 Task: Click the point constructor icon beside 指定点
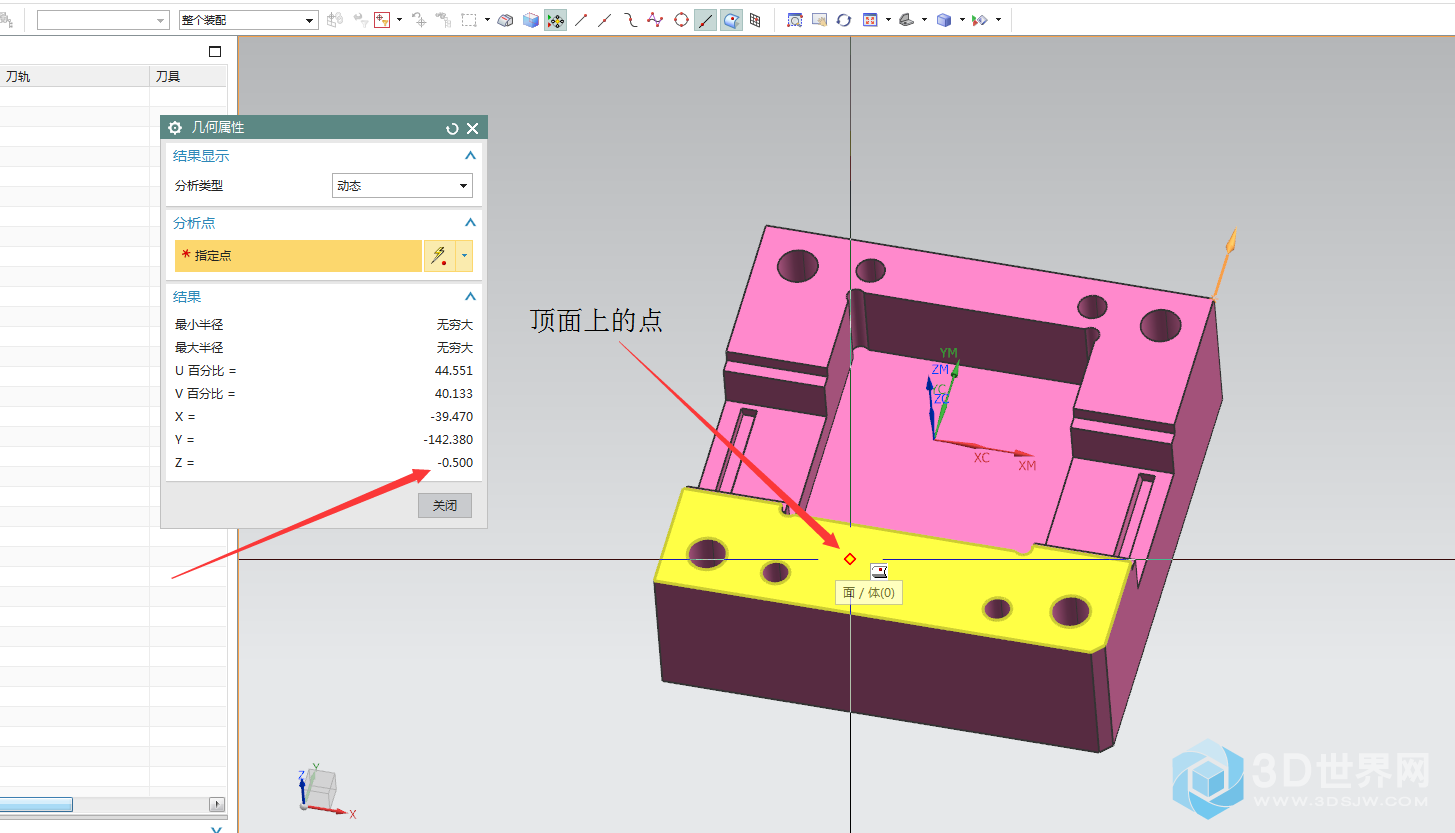coord(439,256)
